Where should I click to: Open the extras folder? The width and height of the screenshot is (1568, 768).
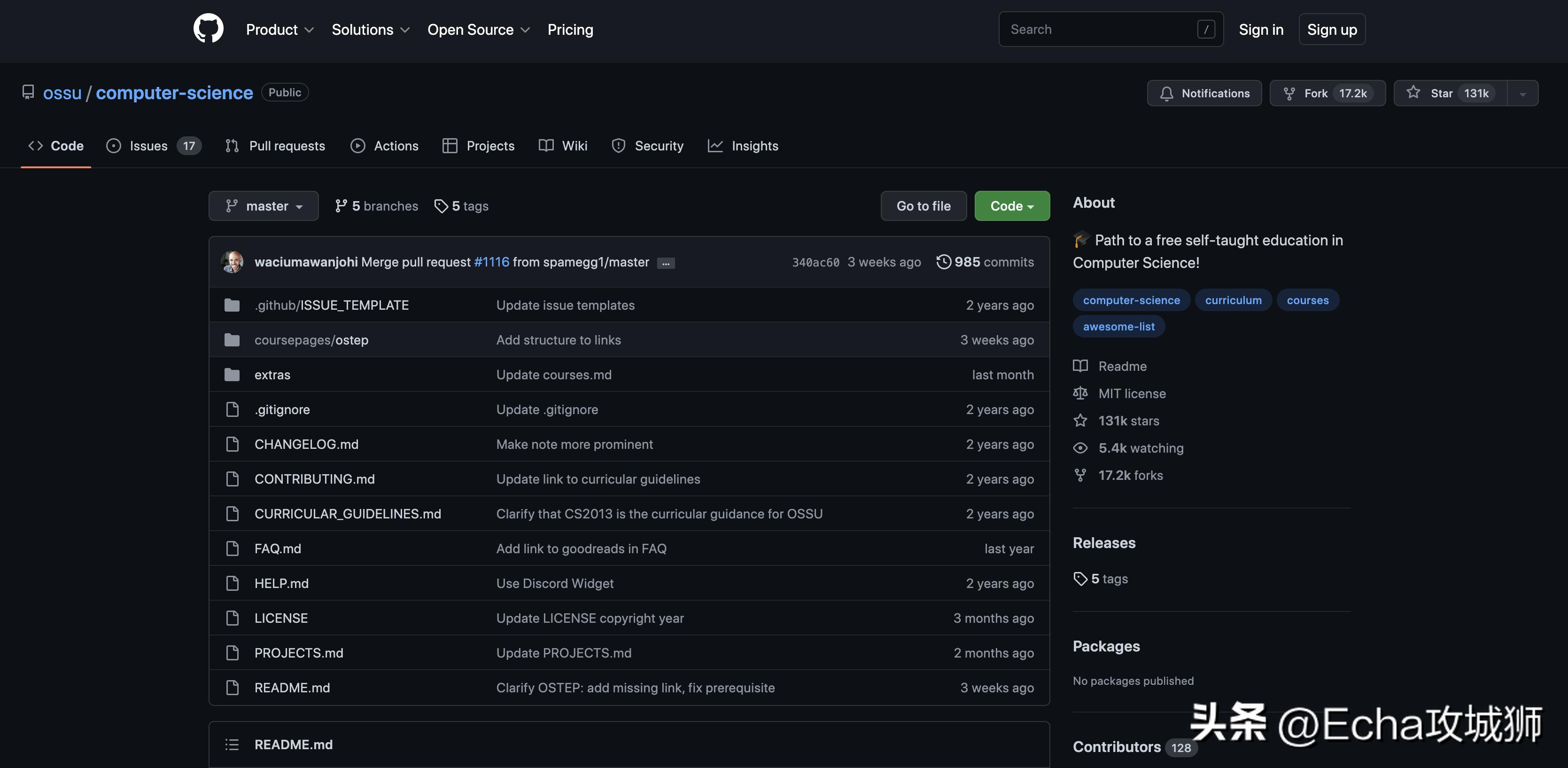pos(272,375)
